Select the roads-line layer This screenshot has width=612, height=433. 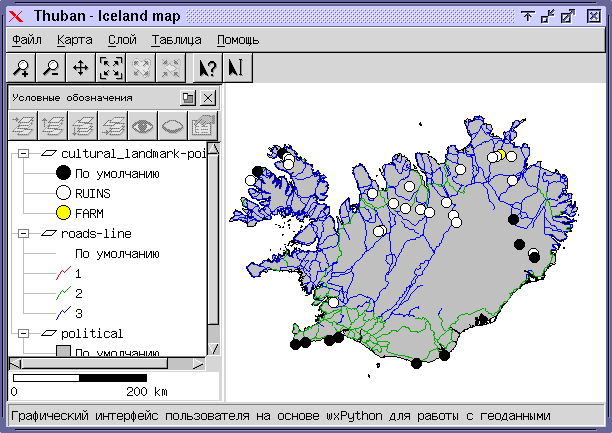(96, 233)
